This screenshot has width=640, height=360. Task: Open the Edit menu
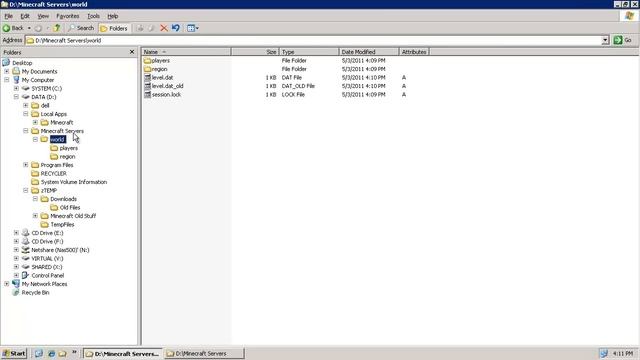click(25, 16)
